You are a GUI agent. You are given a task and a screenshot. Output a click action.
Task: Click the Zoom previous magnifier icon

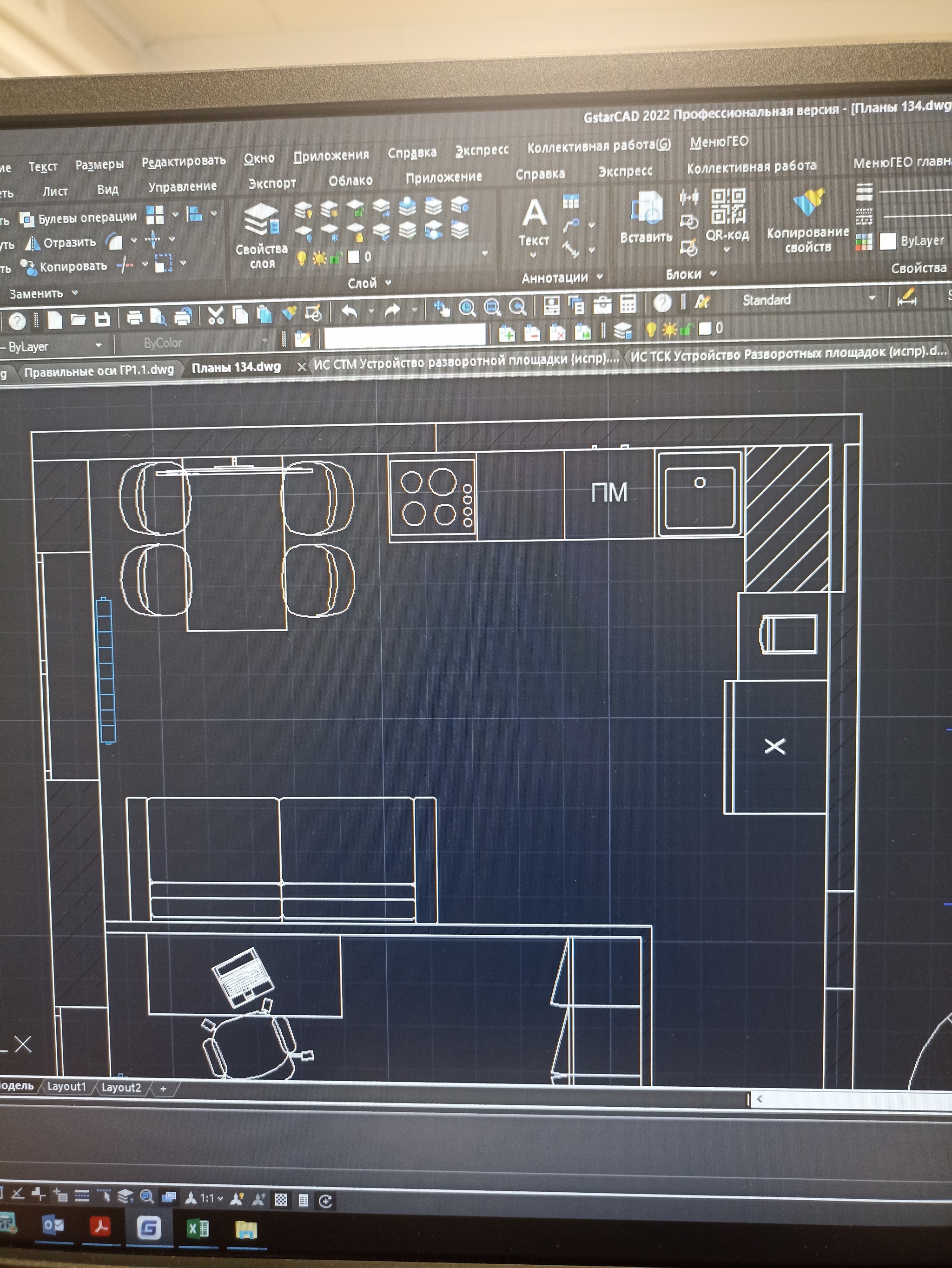517,307
